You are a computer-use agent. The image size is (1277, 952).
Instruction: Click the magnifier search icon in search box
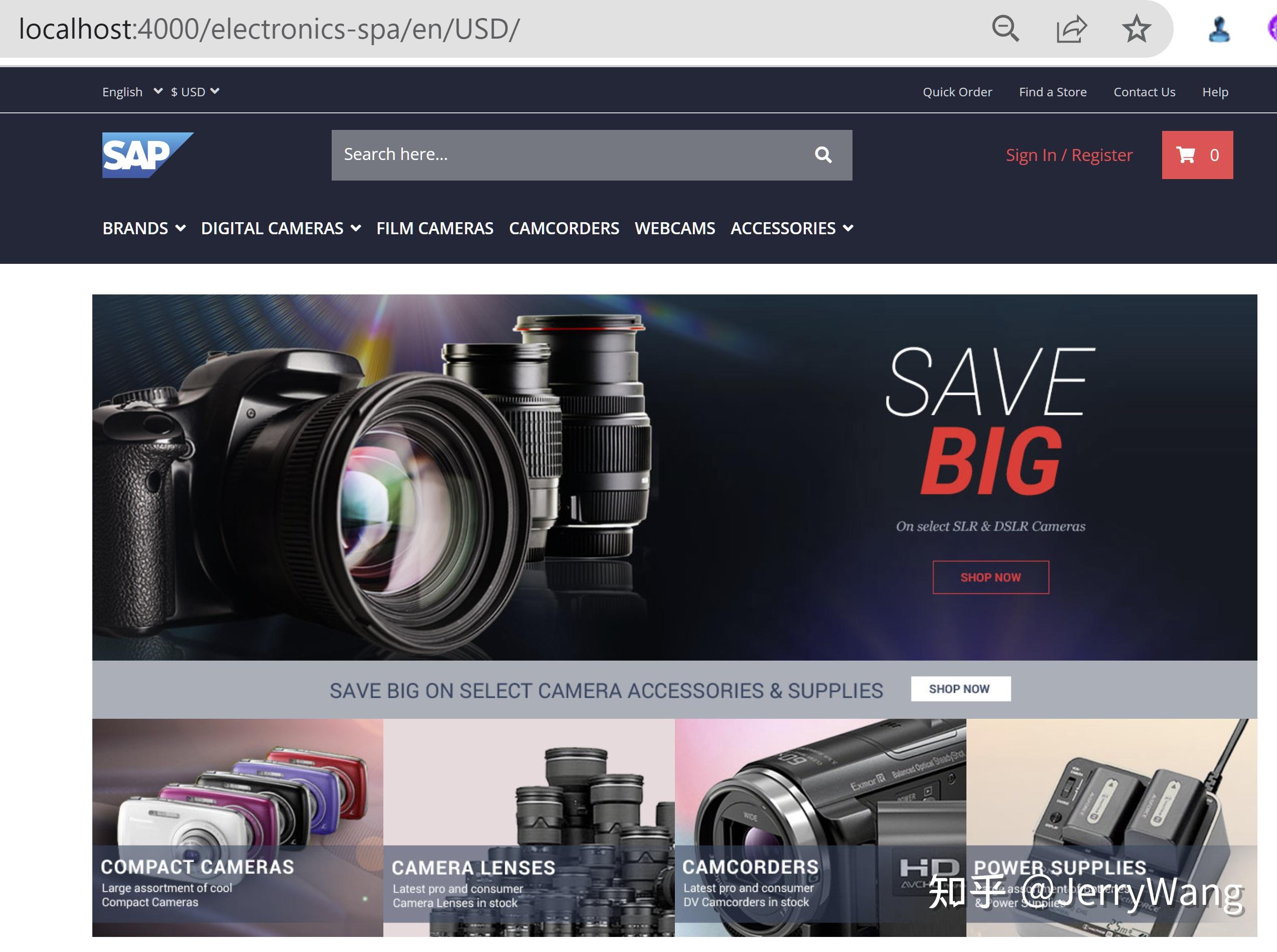coord(823,154)
